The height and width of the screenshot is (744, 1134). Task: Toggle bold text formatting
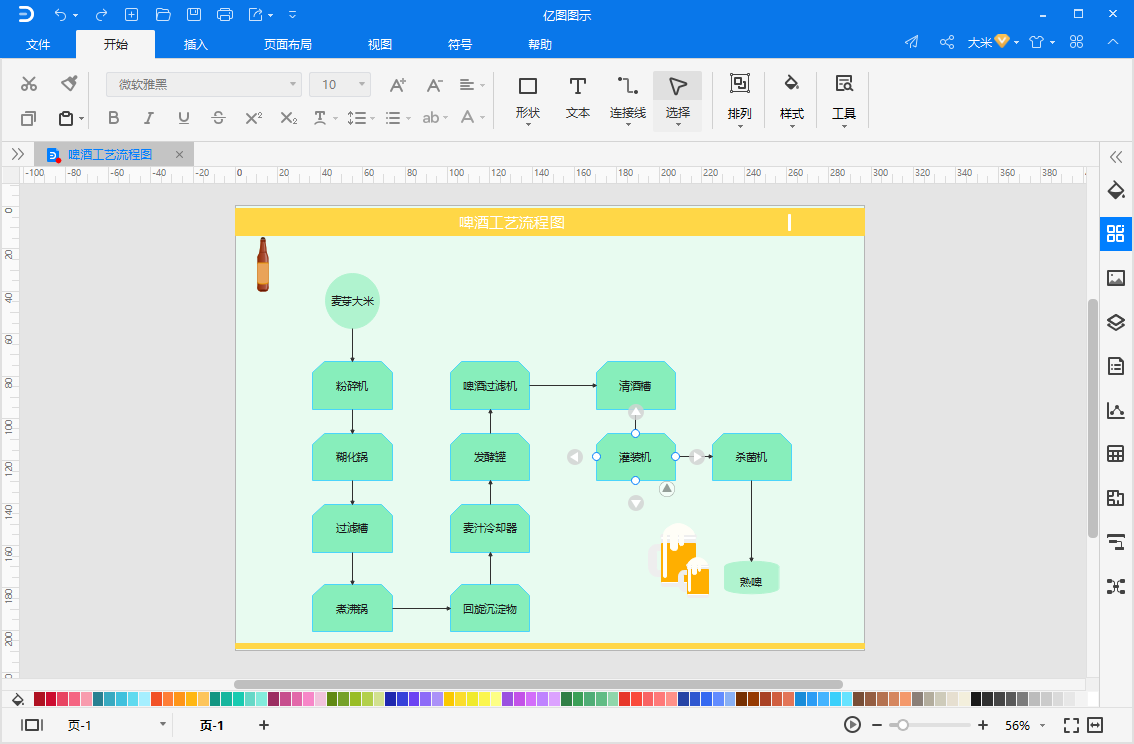pyautogui.click(x=113, y=118)
